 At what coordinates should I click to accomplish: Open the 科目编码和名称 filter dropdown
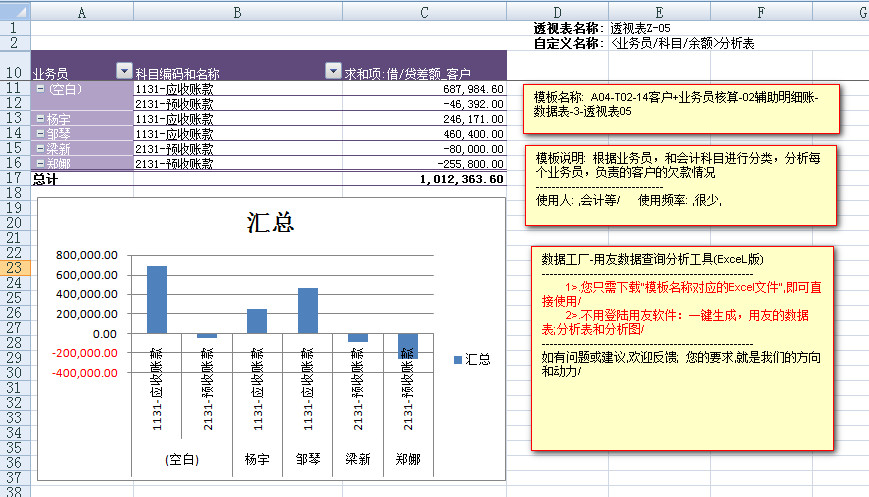(x=334, y=71)
